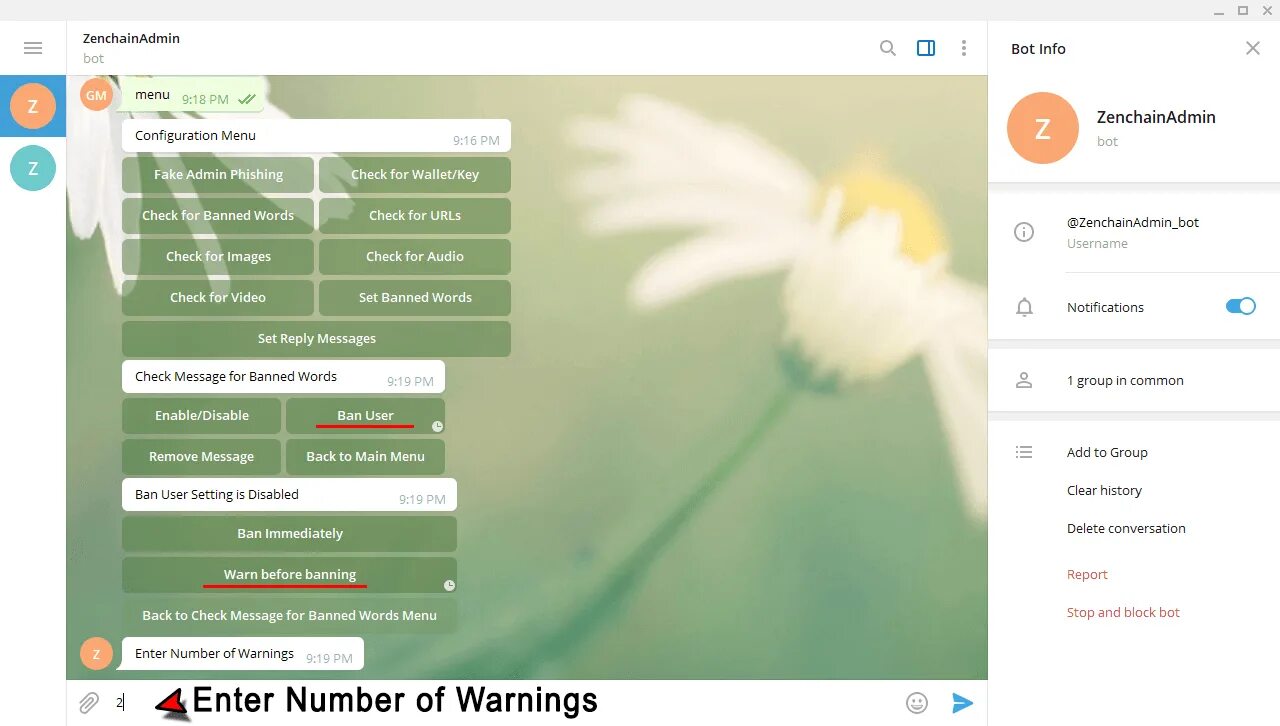Click the attach file paperclip icon
The height and width of the screenshot is (726, 1280).
(89, 703)
